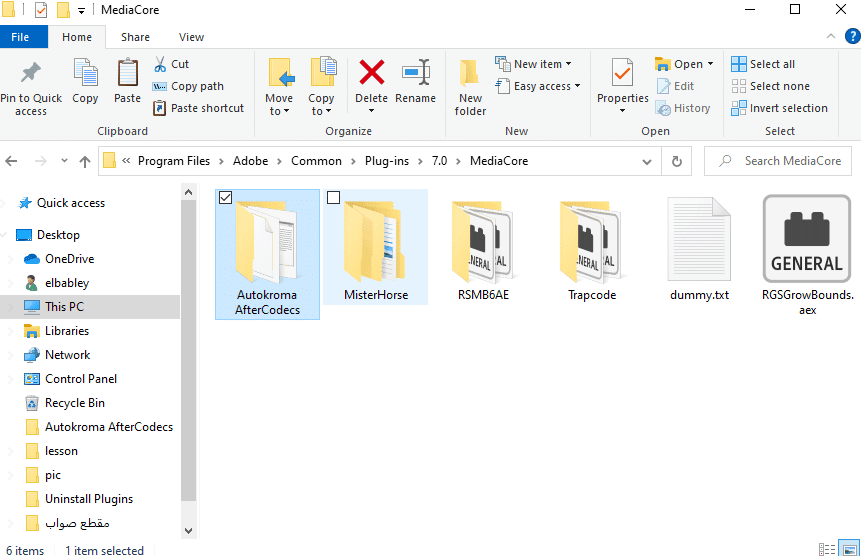Open elbabley user folder in sidebar
Viewport: 861px width, 556px height.
click(x=66, y=283)
